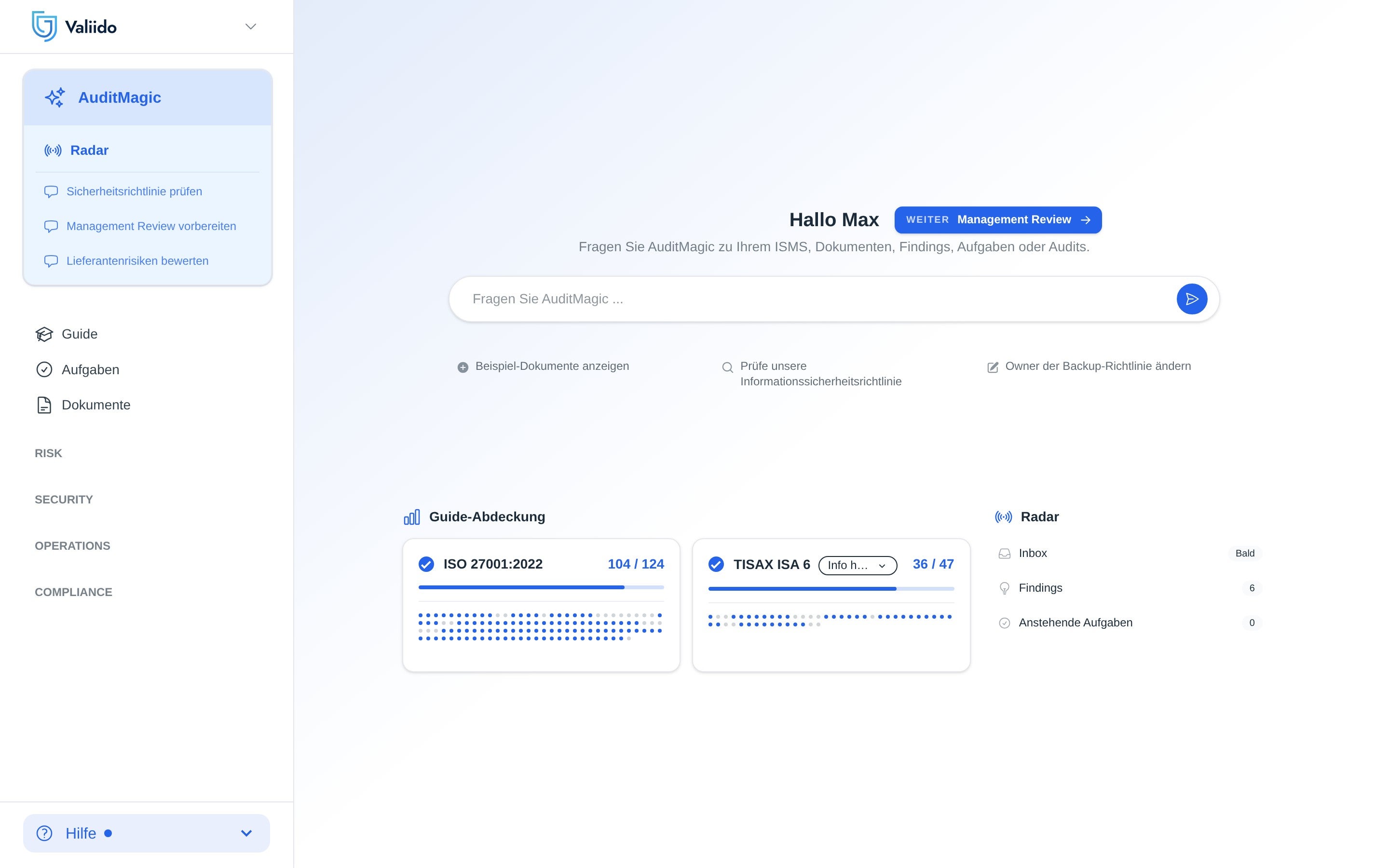Image resolution: width=1389 pixels, height=868 pixels.
Task: Expand the COMPLIANCE section
Action: point(73,592)
